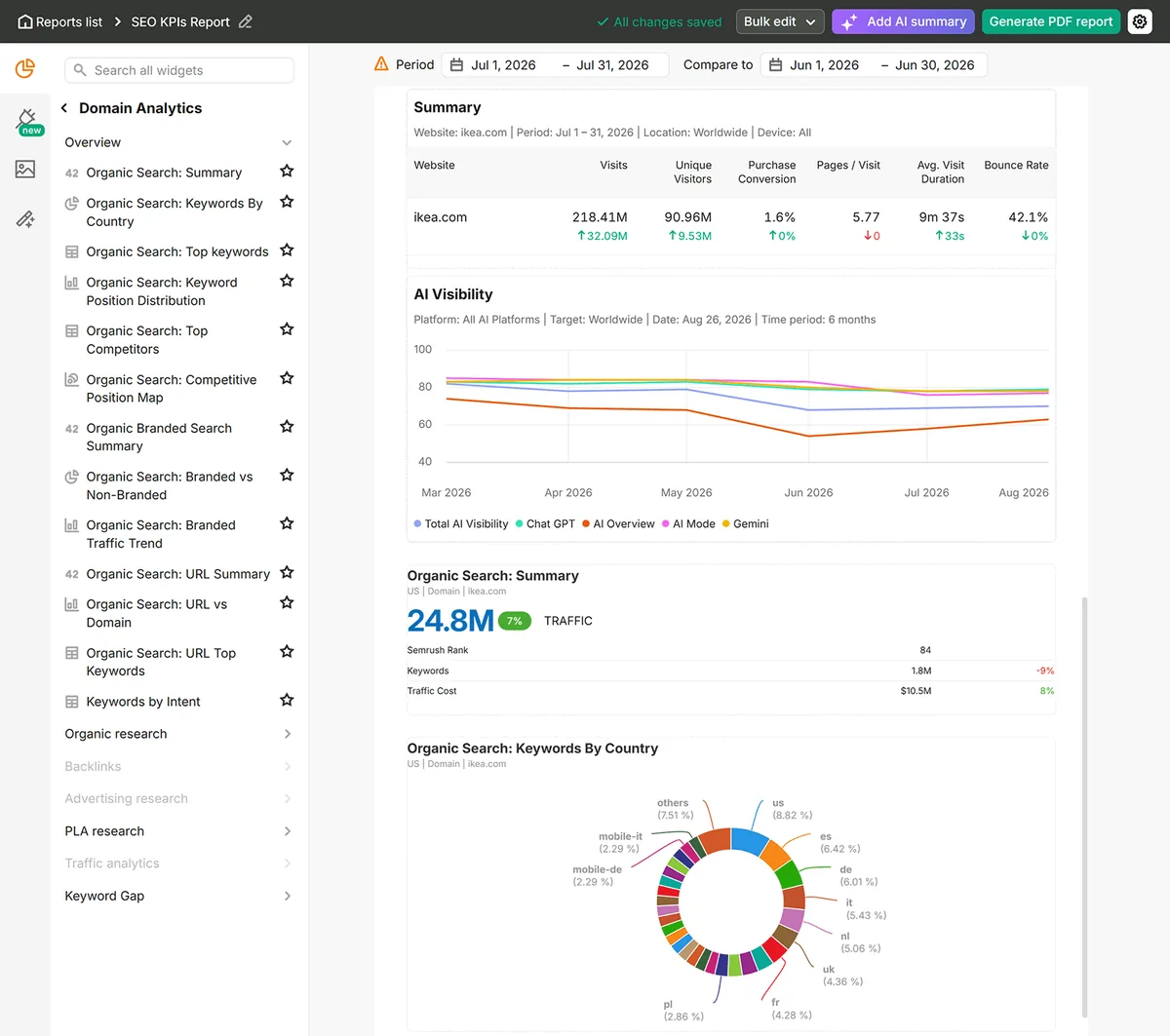Star Keywords by Intent widget
Screen dimensions: 1170x1036
(287, 700)
